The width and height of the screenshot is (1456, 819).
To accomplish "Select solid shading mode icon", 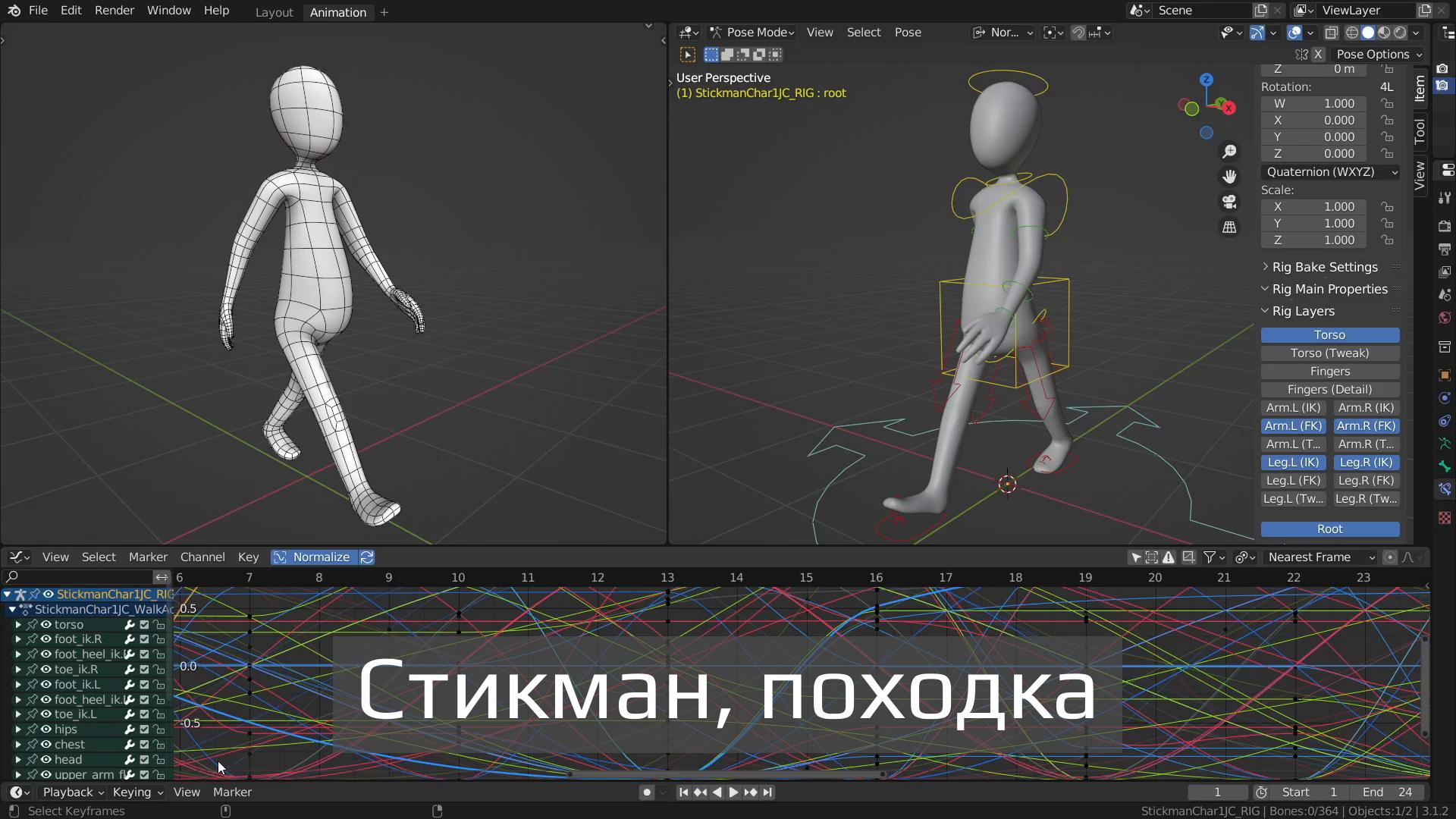I will click(1369, 33).
